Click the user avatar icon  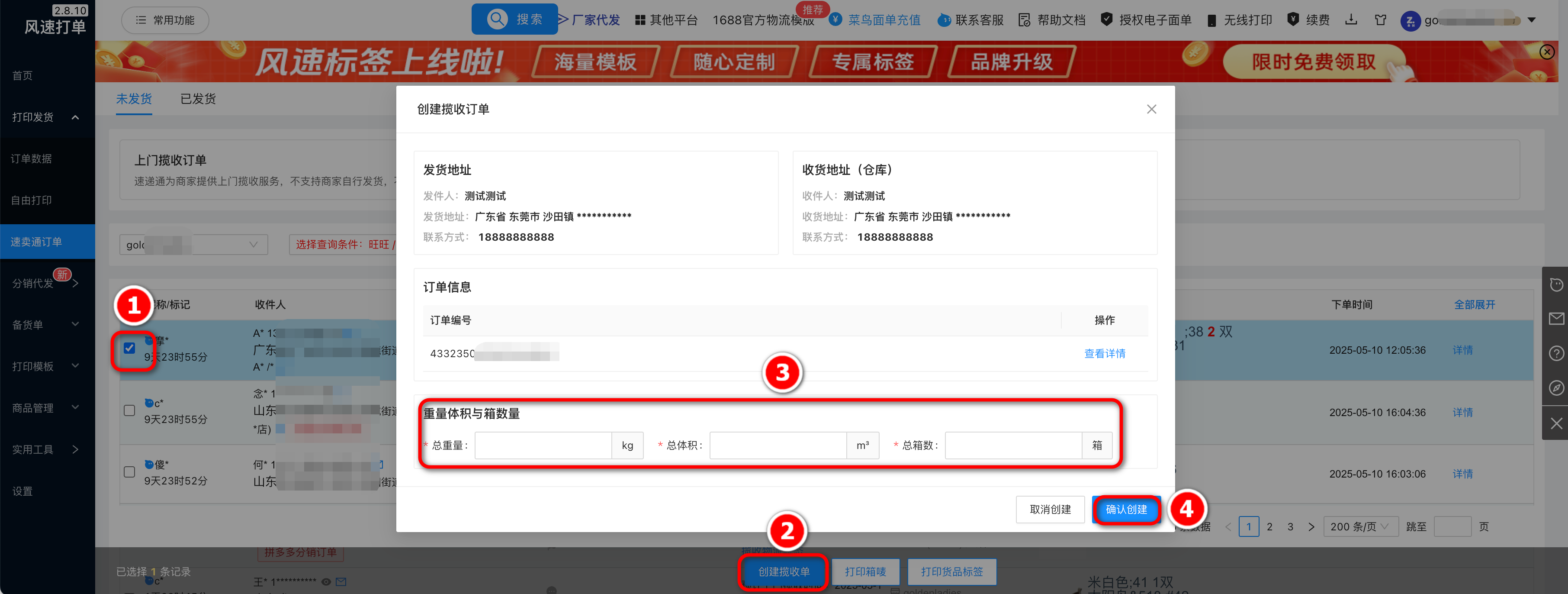pyautogui.click(x=1411, y=21)
